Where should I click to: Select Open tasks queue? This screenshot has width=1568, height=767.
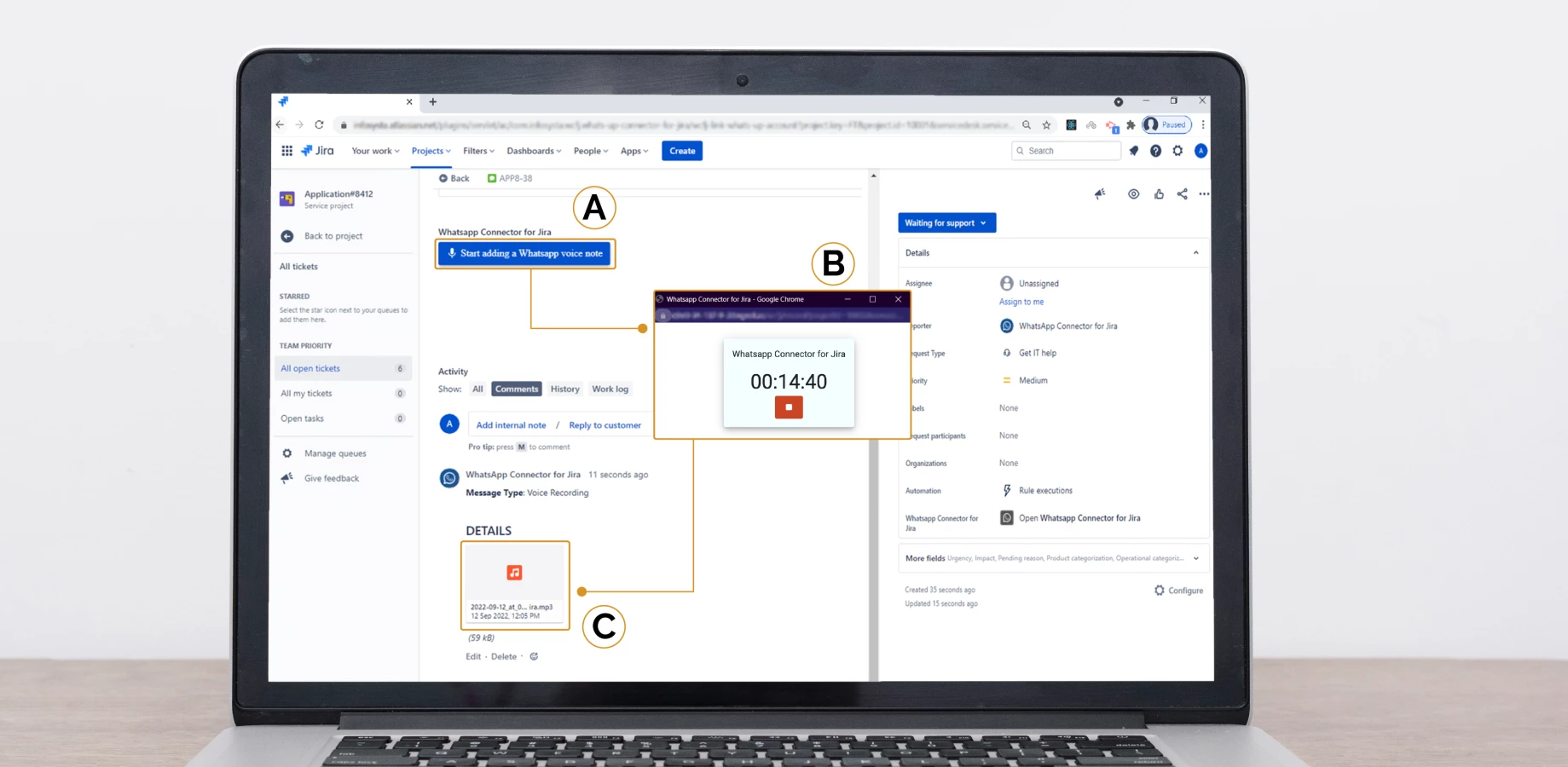click(344, 418)
